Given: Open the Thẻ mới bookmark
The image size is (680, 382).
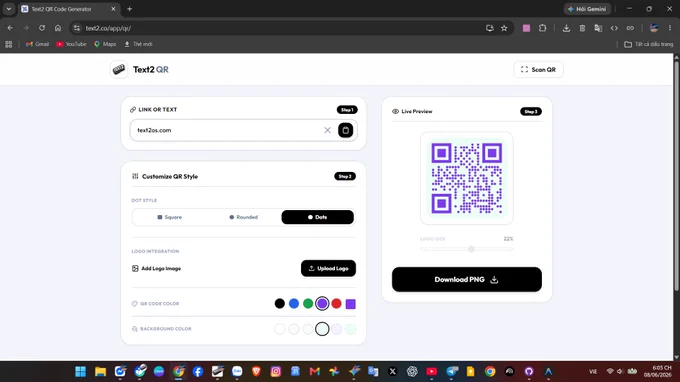Looking at the screenshot, I should point(138,44).
